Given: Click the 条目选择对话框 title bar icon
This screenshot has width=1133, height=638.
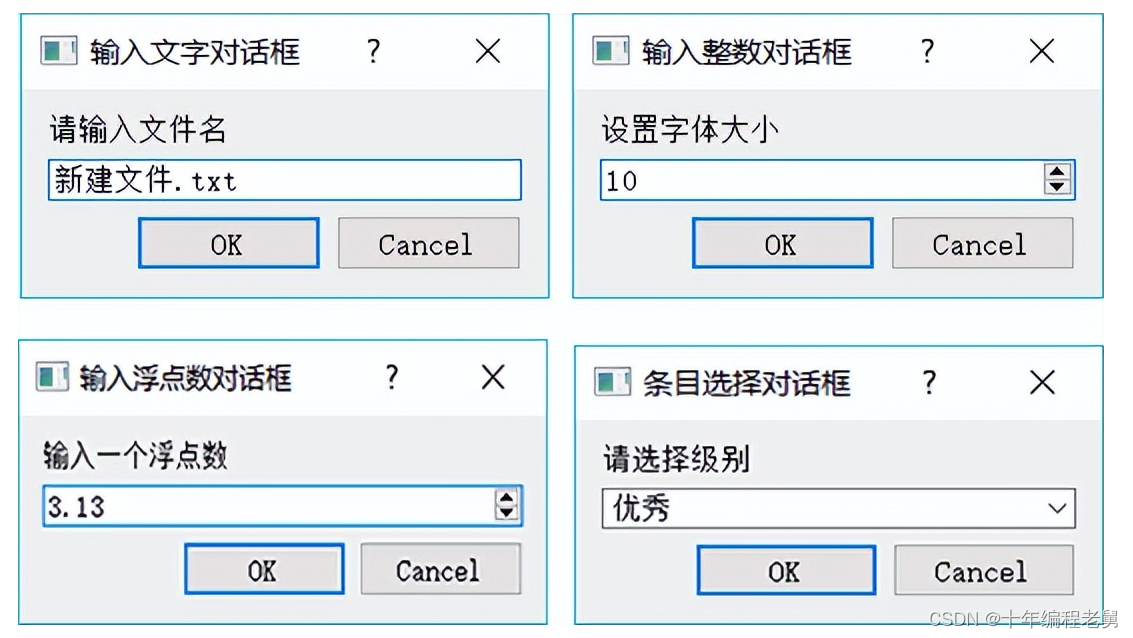Looking at the screenshot, I should (613, 382).
